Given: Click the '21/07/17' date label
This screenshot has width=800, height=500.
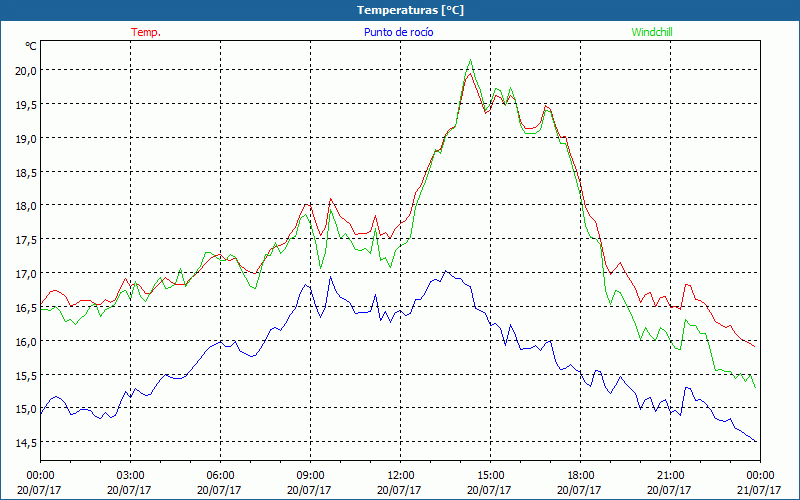Looking at the screenshot, I should 760,490.
